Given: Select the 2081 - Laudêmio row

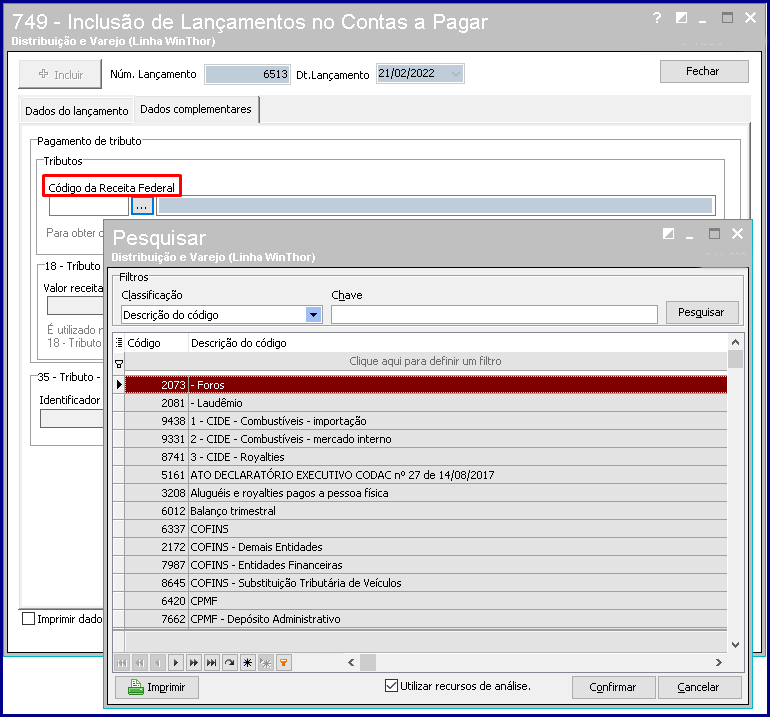Looking at the screenshot, I should coord(426,403).
